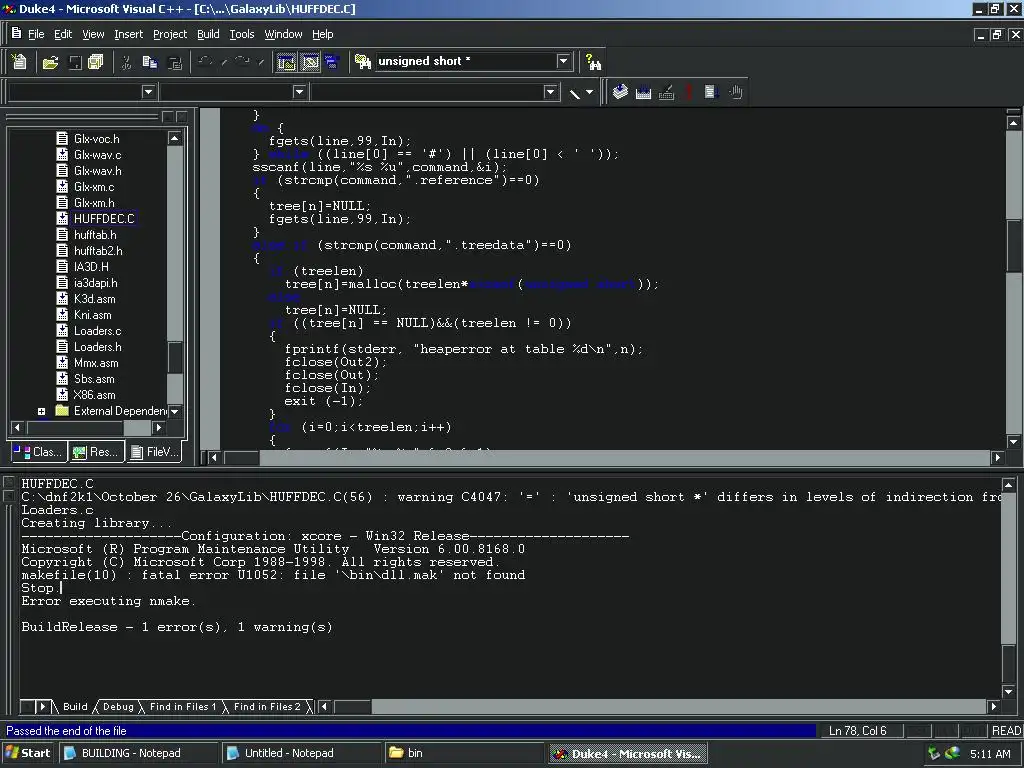Open the File menu
This screenshot has height=768, width=1024.
pos(36,34)
